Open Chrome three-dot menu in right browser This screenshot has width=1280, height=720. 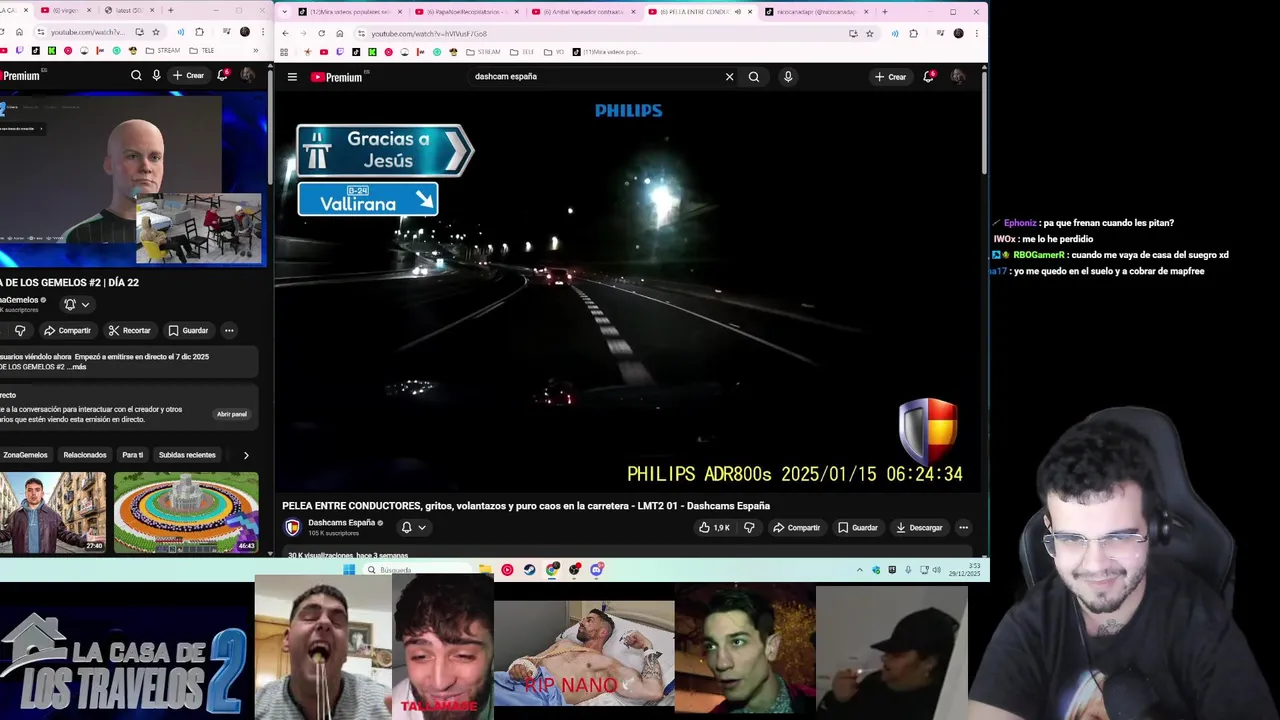tap(976, 33)
